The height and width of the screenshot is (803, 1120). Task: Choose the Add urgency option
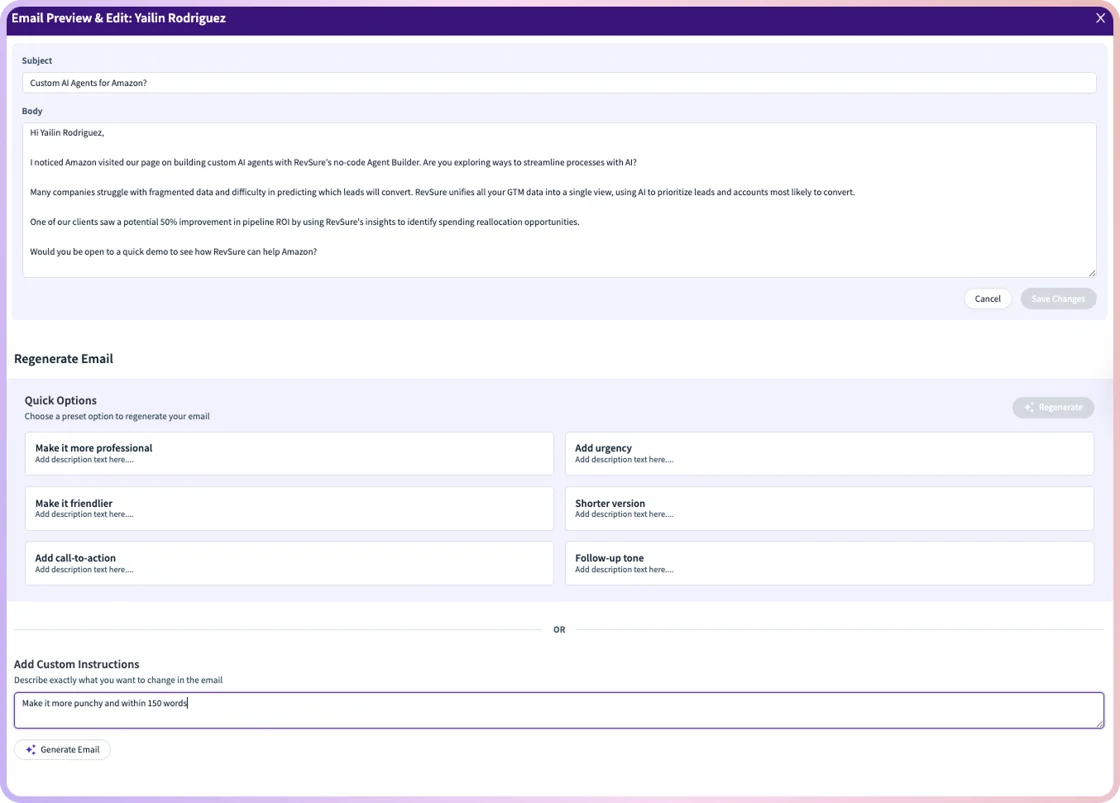pyautogui.click(x=829, y=454)
